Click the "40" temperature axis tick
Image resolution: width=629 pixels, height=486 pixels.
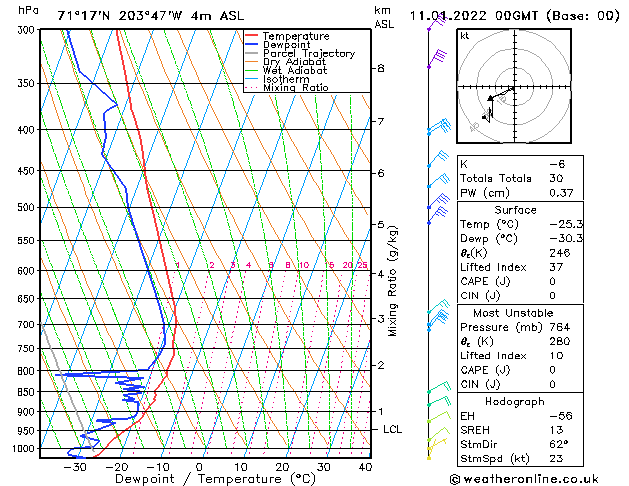pos(365,467)
